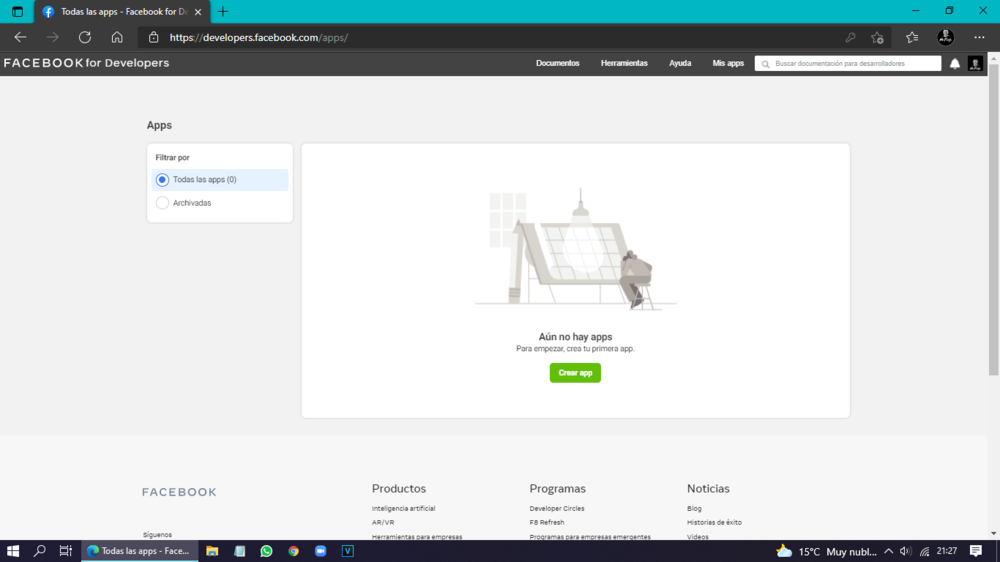Go to browser home page icon
The image size is (1000, 562).
coord(117,37)
